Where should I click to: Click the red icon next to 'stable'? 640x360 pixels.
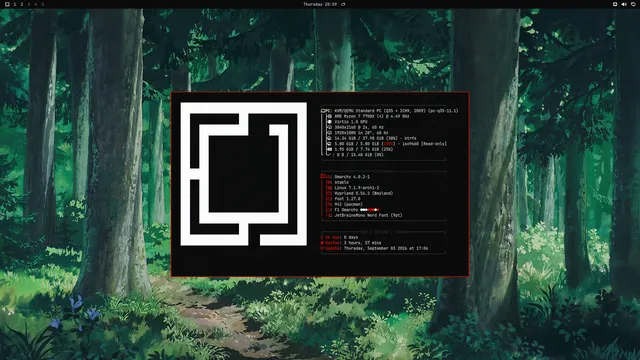coord(329,182)
